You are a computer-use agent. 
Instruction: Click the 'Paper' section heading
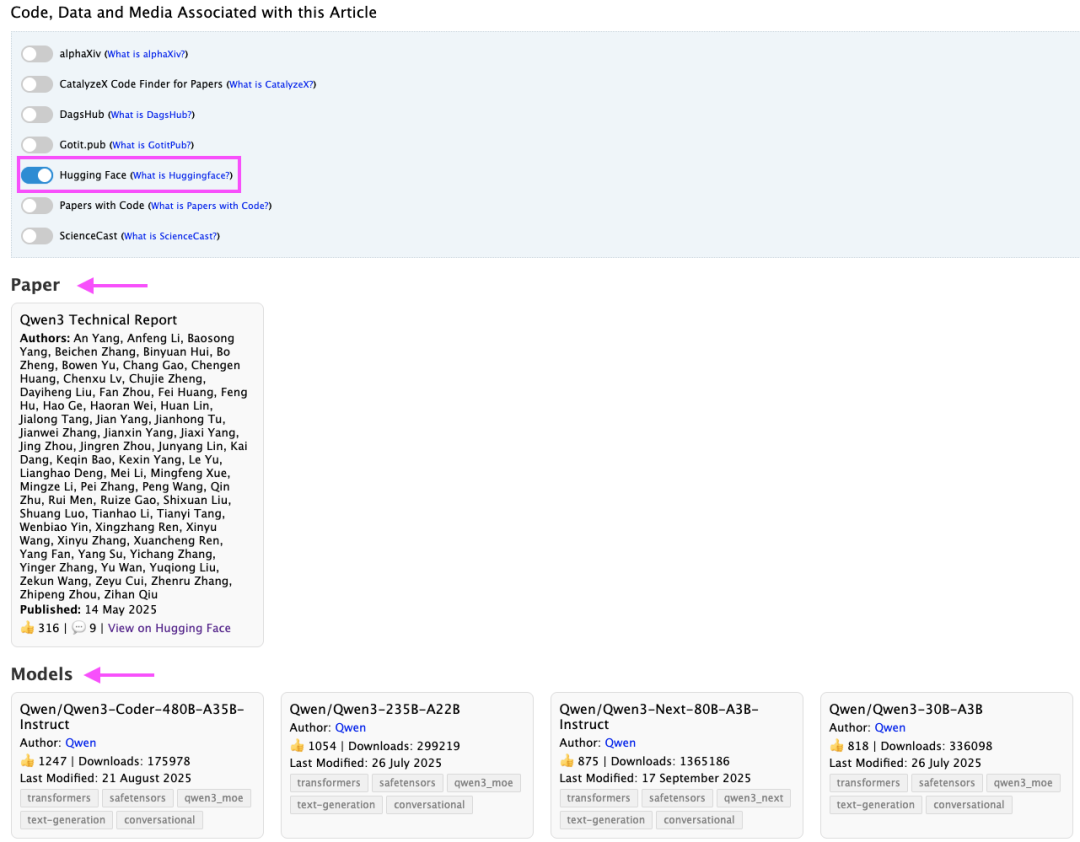pyautogui.click(x=35, y=285)
